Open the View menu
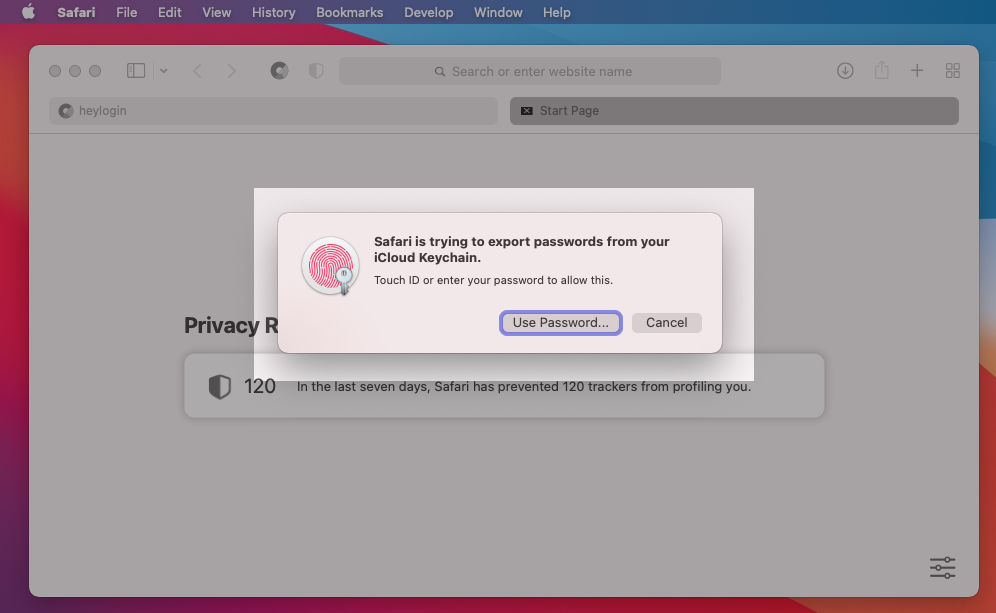Screen dimensions: 996x613 click(x=217, y=12)
